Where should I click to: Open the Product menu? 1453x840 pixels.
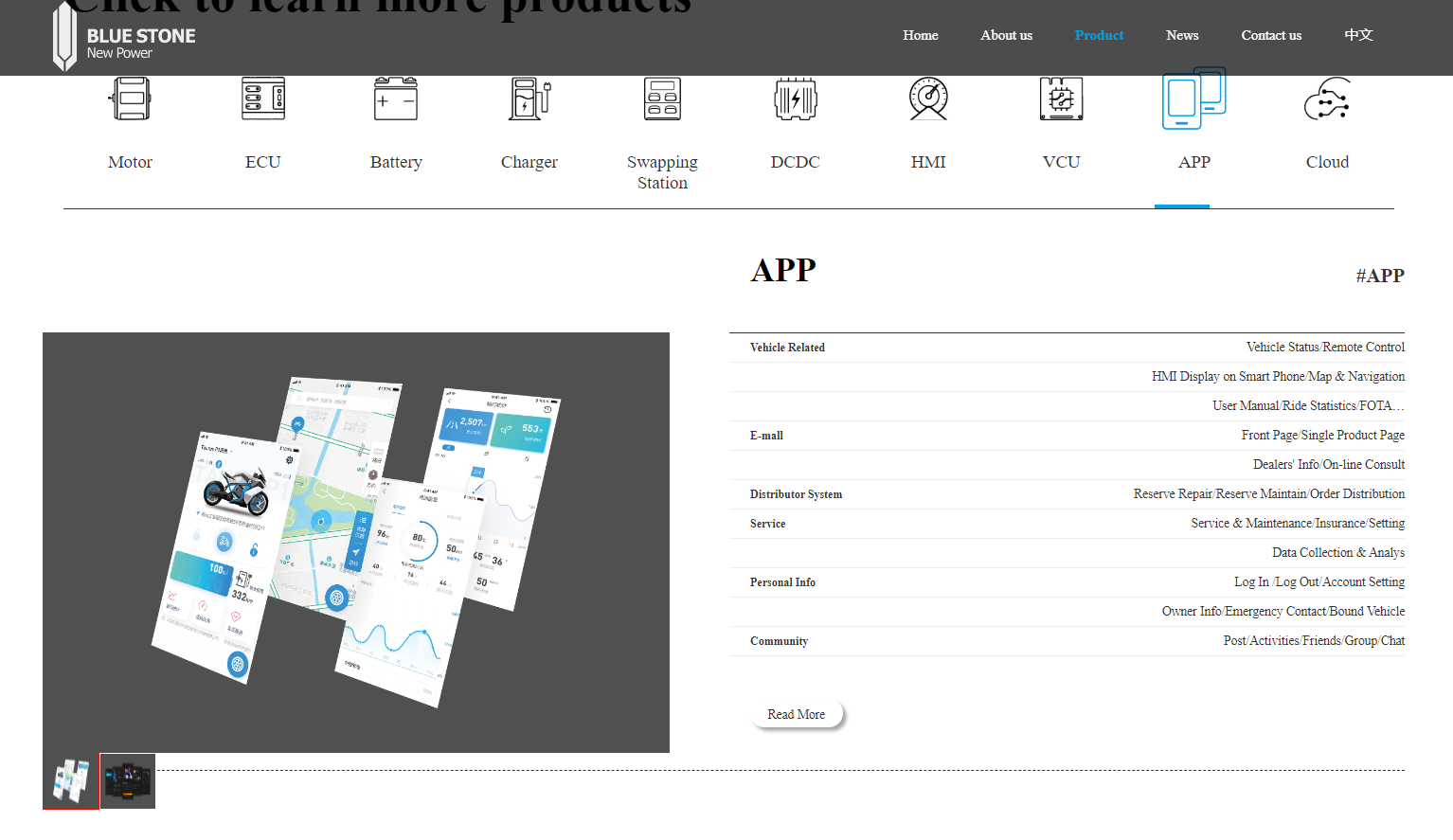1099,35
